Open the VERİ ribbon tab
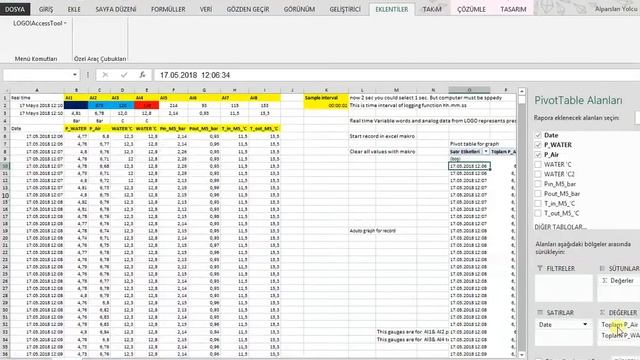Viewport: 640px width, 360px height. [206, 9]
